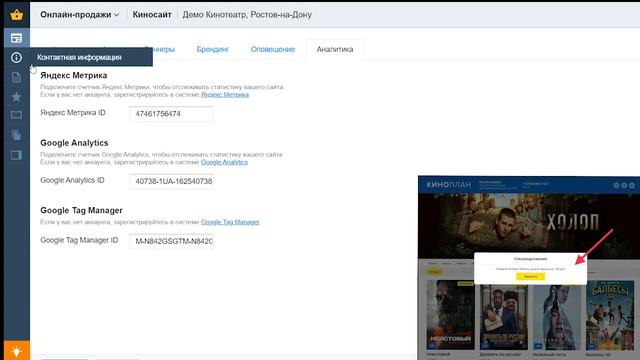Click the yellow basket logo icon
Image resolution: width=640 pixels, height=360 pixels.
tap(17, 15)
